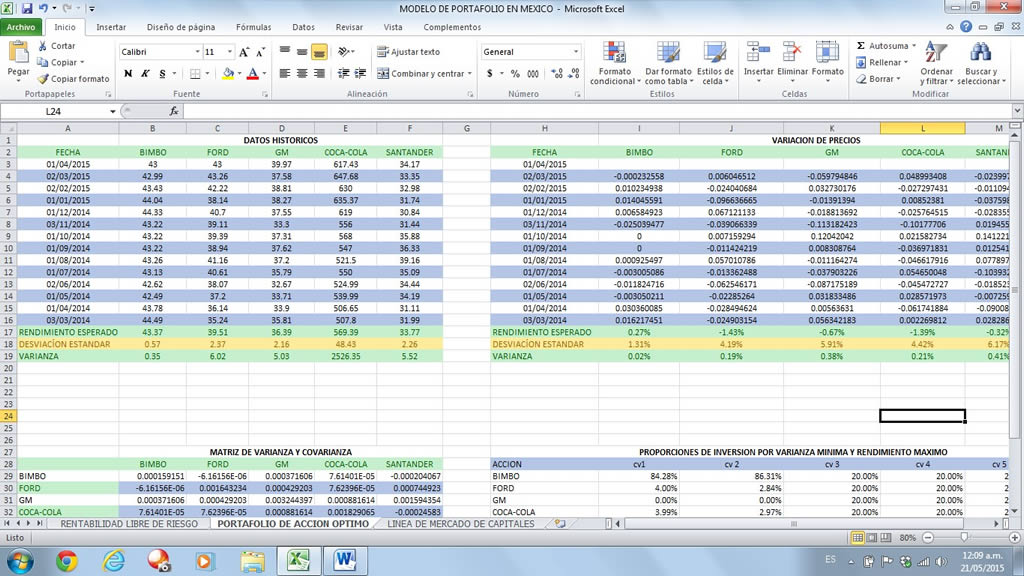
Task: Decrease decimal places
Action: tap(574, 74)
